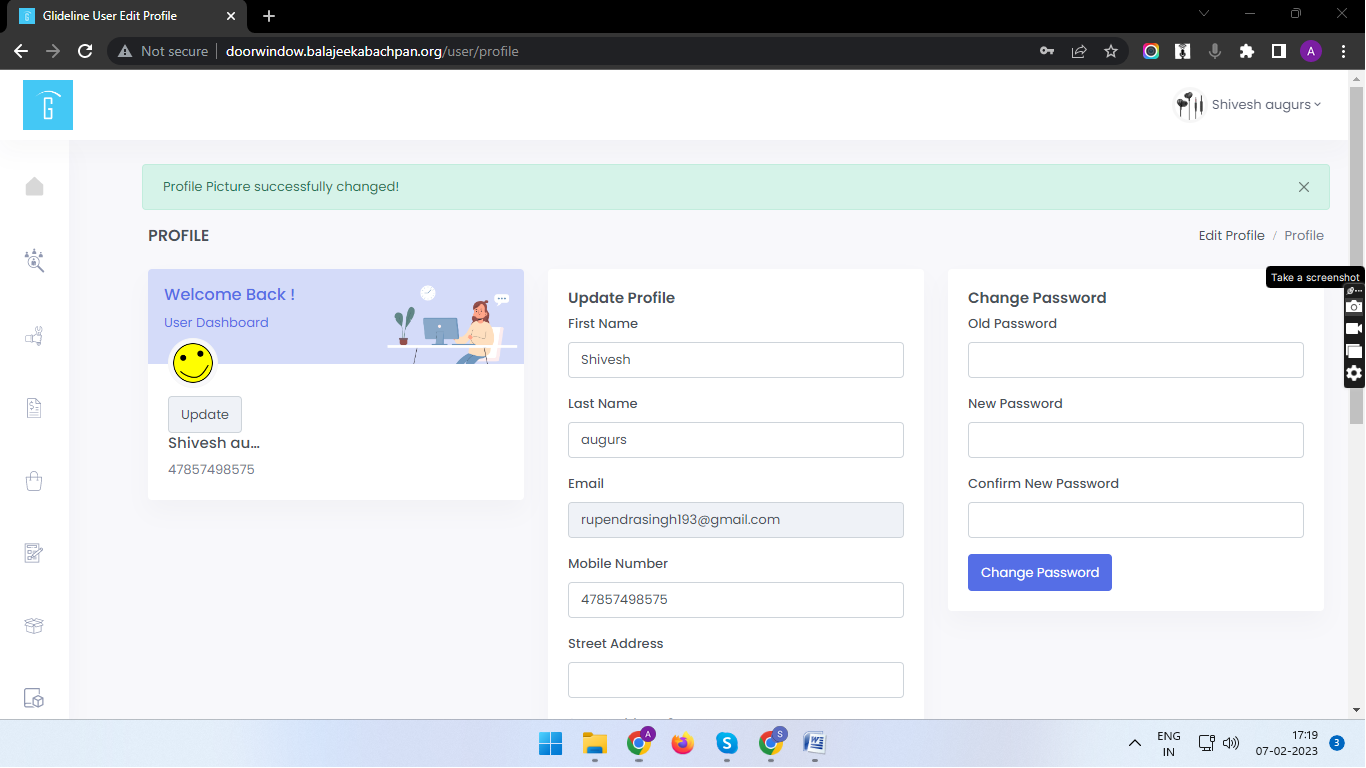Open the edit-note icon in the sidebar
1366x768 pixels.
click(34, 553)
